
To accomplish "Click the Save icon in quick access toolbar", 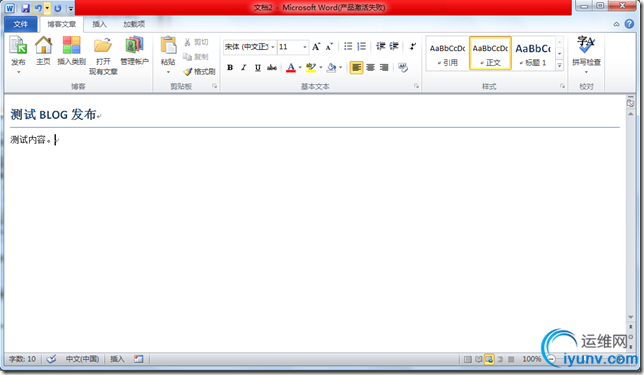I will pyautogui.click(x=25, y=8).
